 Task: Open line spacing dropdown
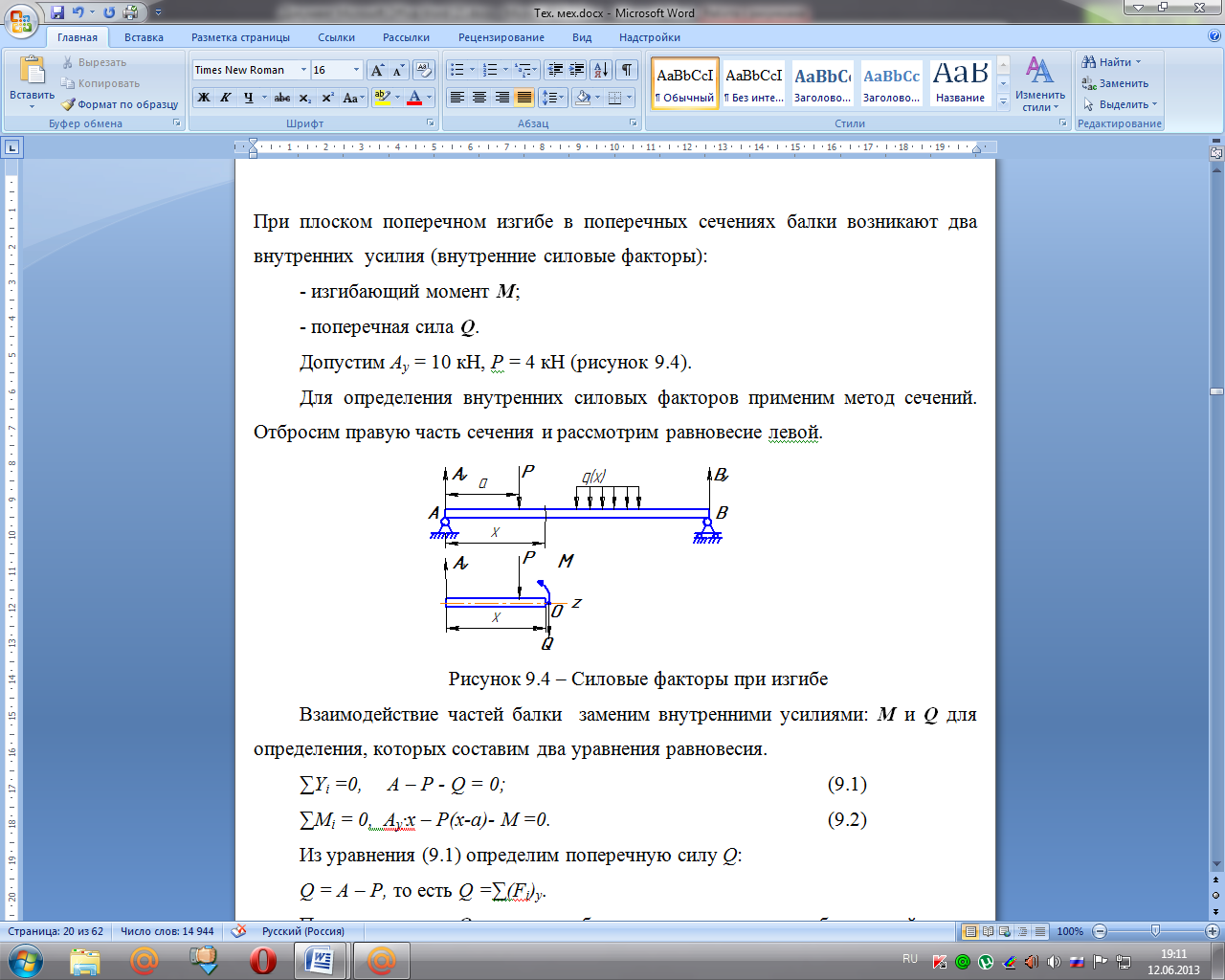click(x=554, y=98)
